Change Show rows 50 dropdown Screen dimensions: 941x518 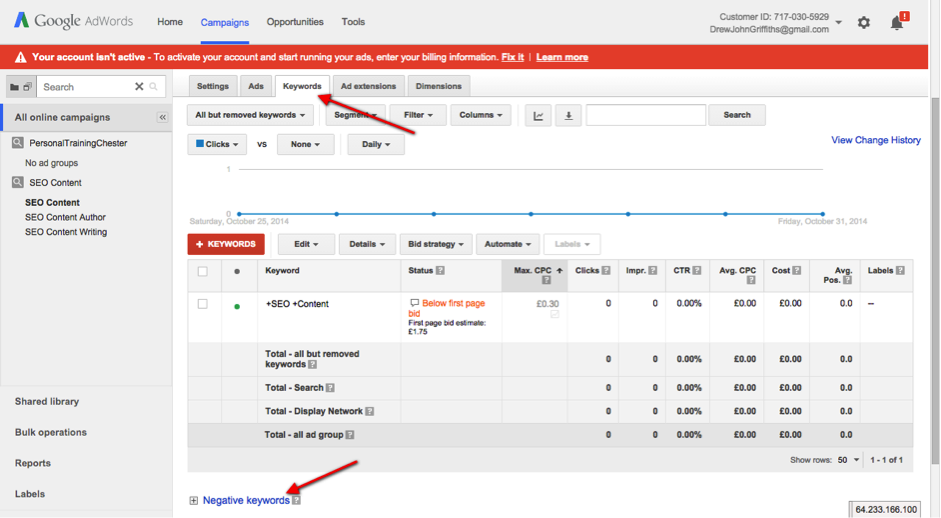[x=849, y=460]
